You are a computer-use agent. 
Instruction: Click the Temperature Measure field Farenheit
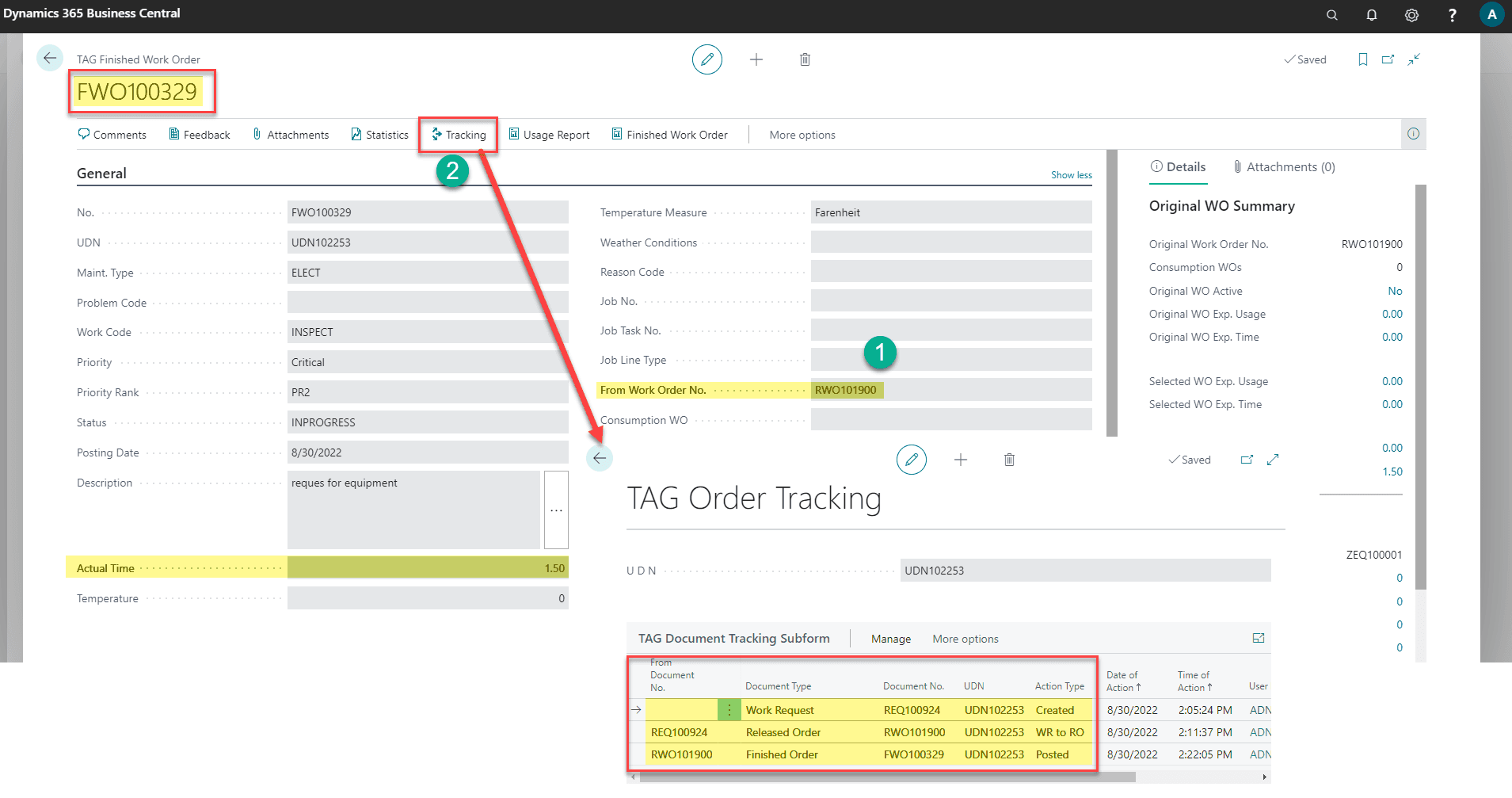951,212
